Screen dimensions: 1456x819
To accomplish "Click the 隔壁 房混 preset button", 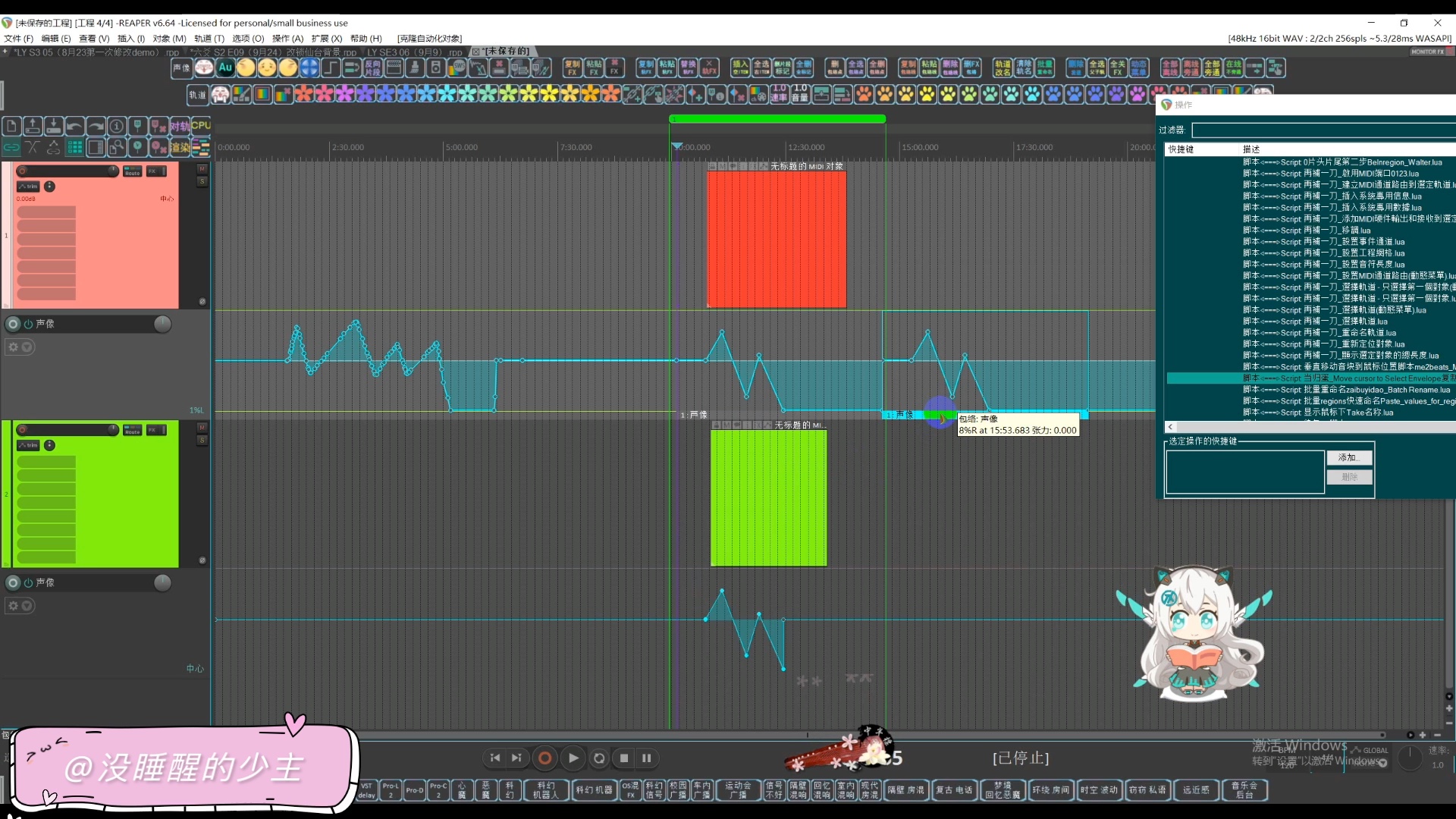I will coord(905,790).
